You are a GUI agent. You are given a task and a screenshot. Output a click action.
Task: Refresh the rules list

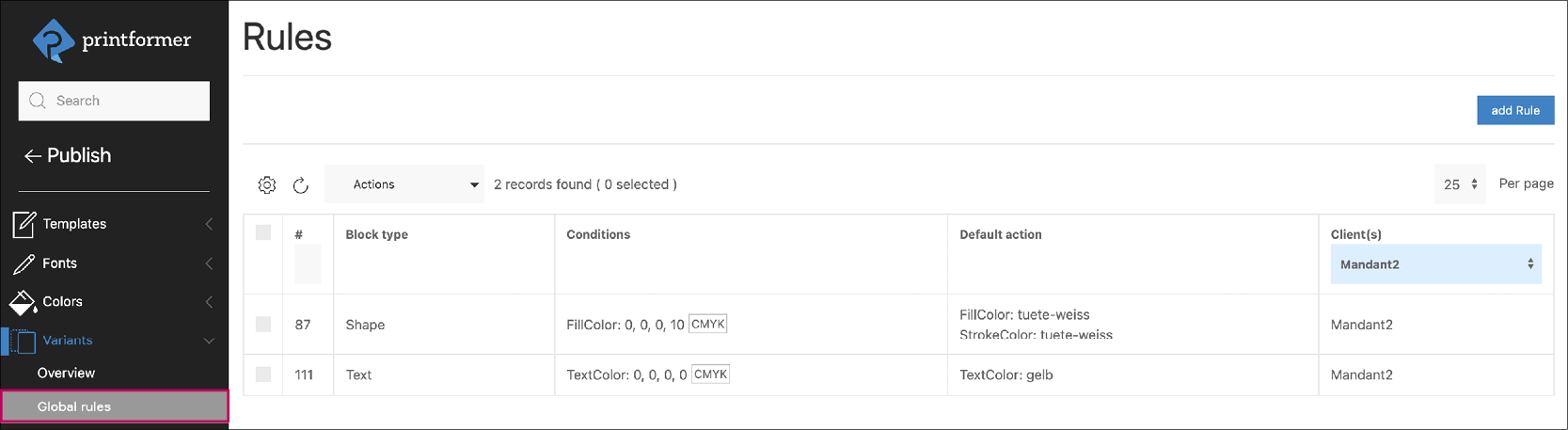301,185
